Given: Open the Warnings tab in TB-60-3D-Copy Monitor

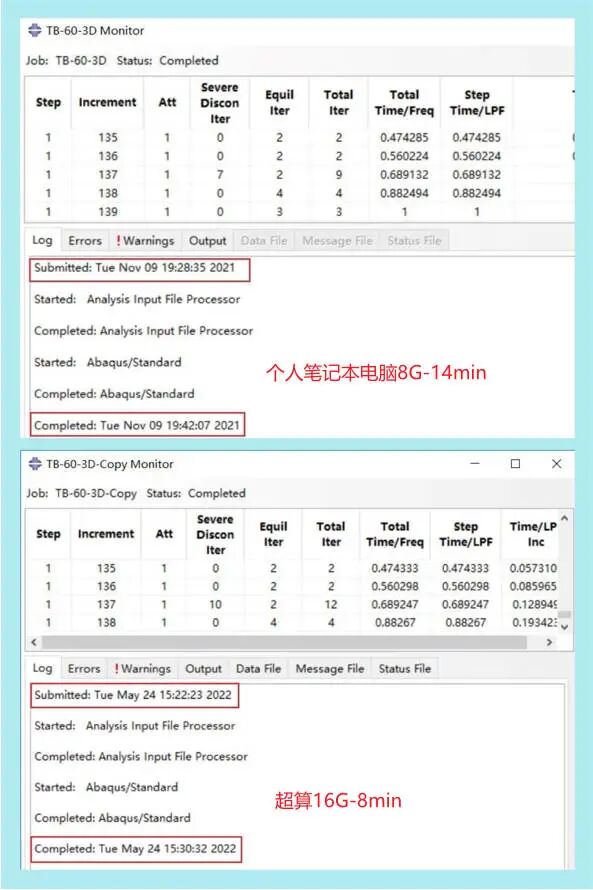Looking at the screenshot, I should (x=142, y=669).
